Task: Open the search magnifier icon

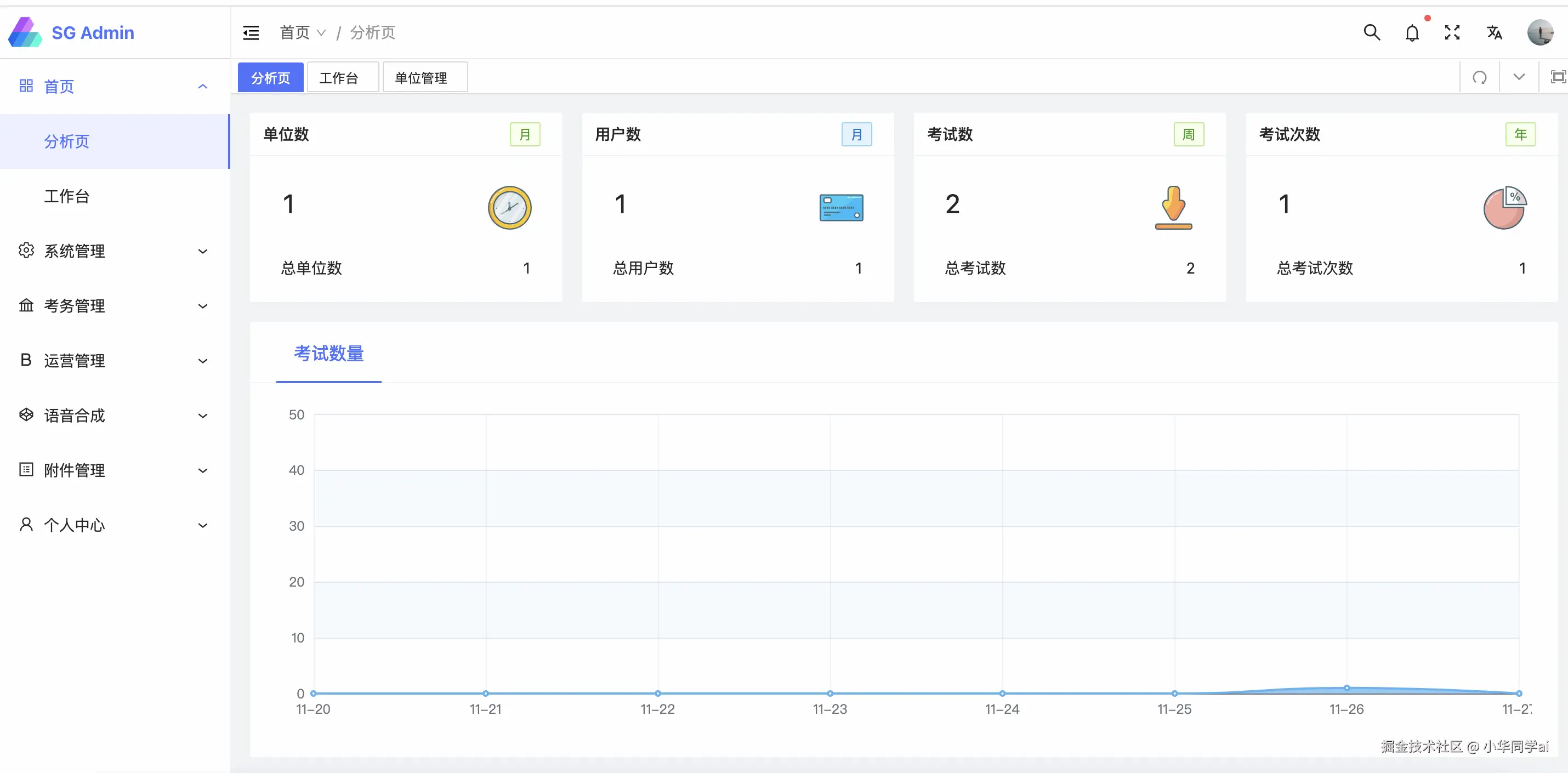Action: tap(1371, 32)
